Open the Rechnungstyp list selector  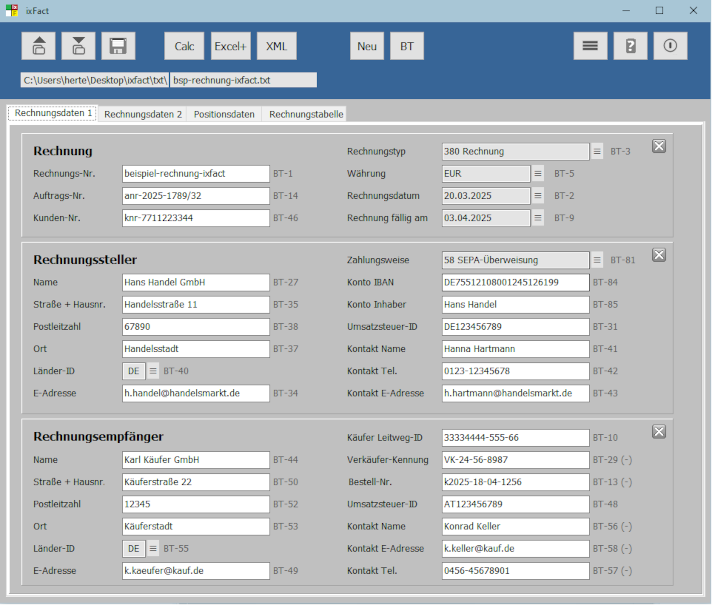click(x=597, y=151)
